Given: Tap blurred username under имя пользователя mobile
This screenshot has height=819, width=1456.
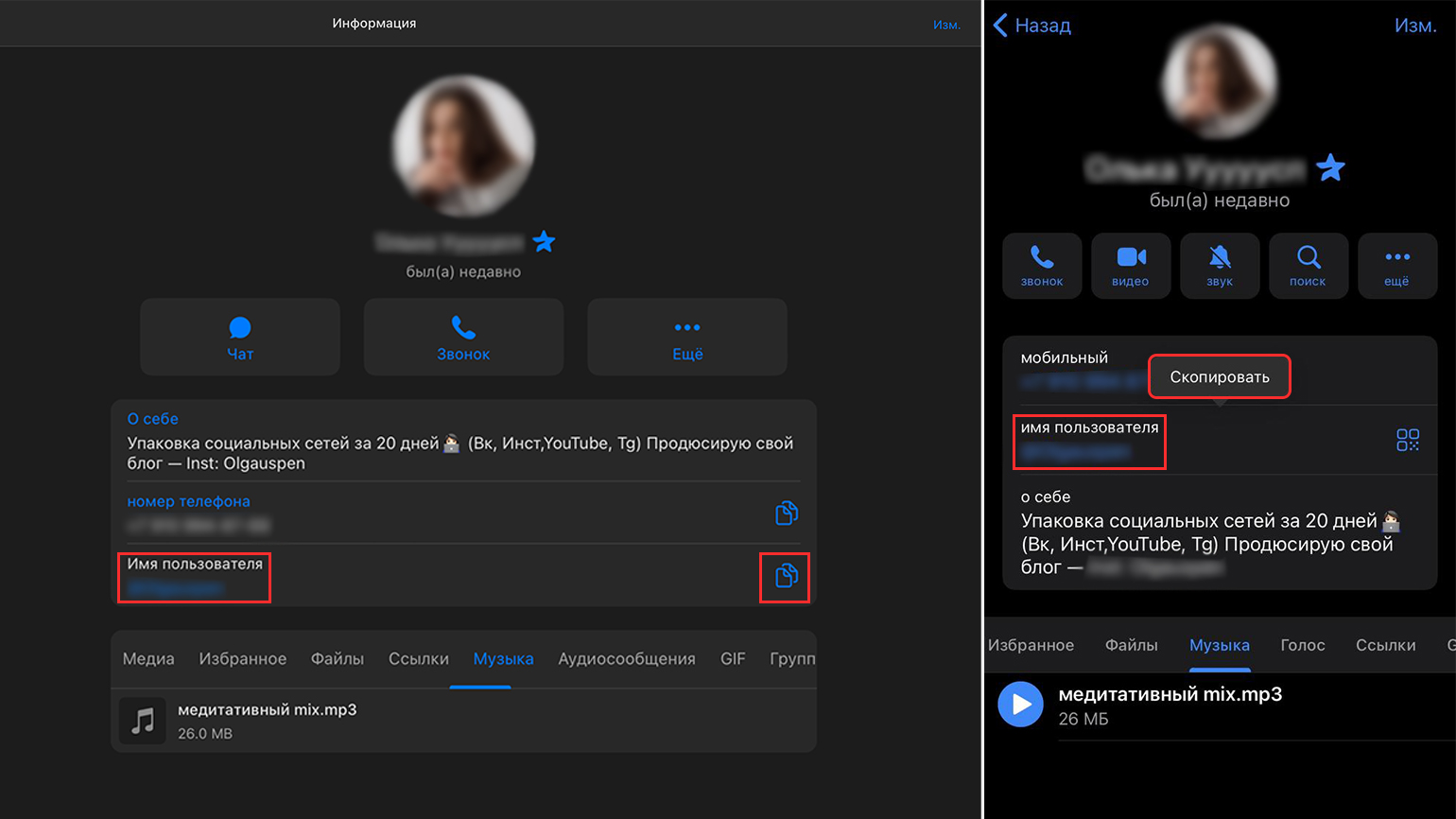Looking at the screenshot, I should [1075, 452].
